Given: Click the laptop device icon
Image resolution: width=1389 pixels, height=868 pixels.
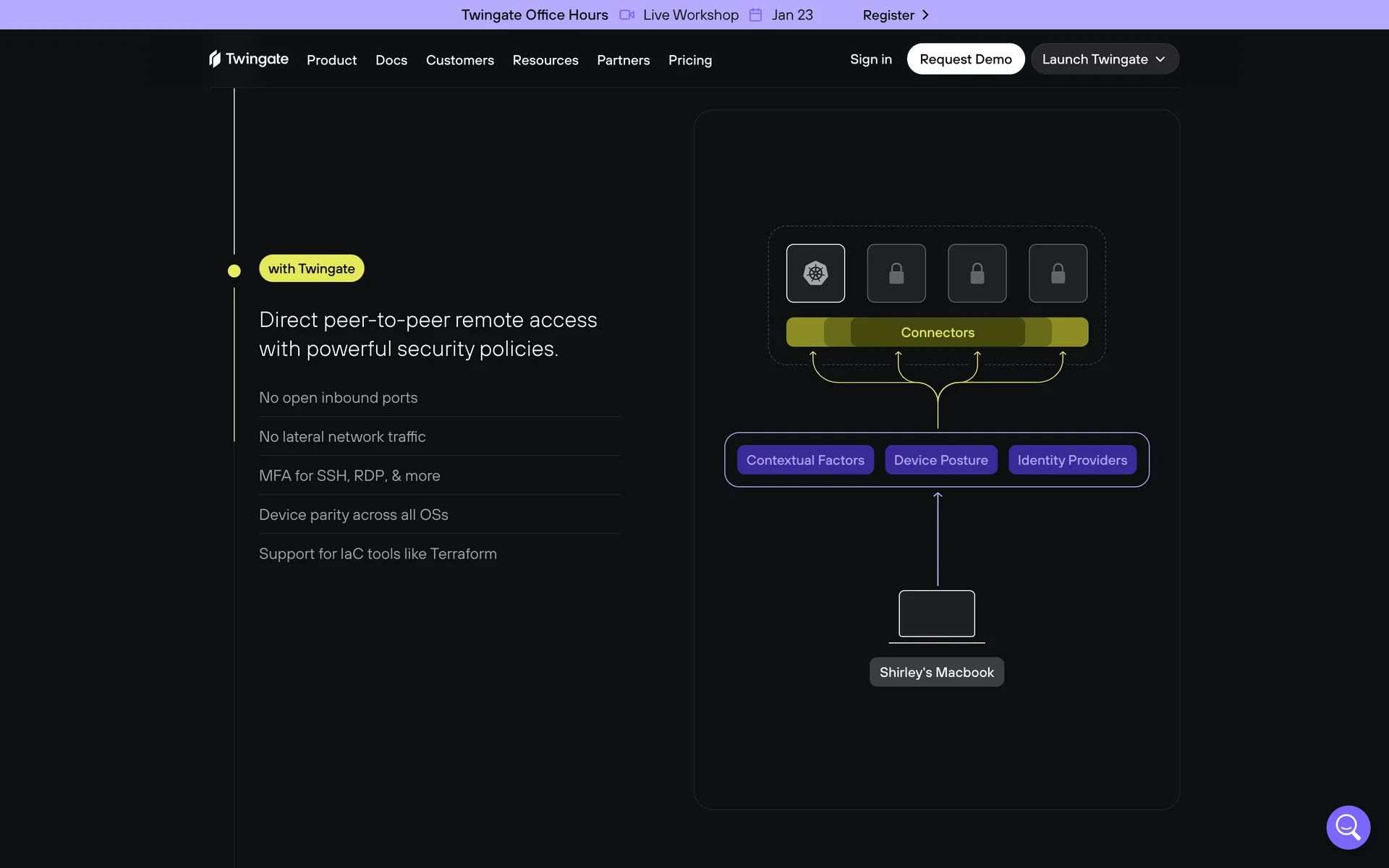Looking at the screenshot, I should point(936,615).
